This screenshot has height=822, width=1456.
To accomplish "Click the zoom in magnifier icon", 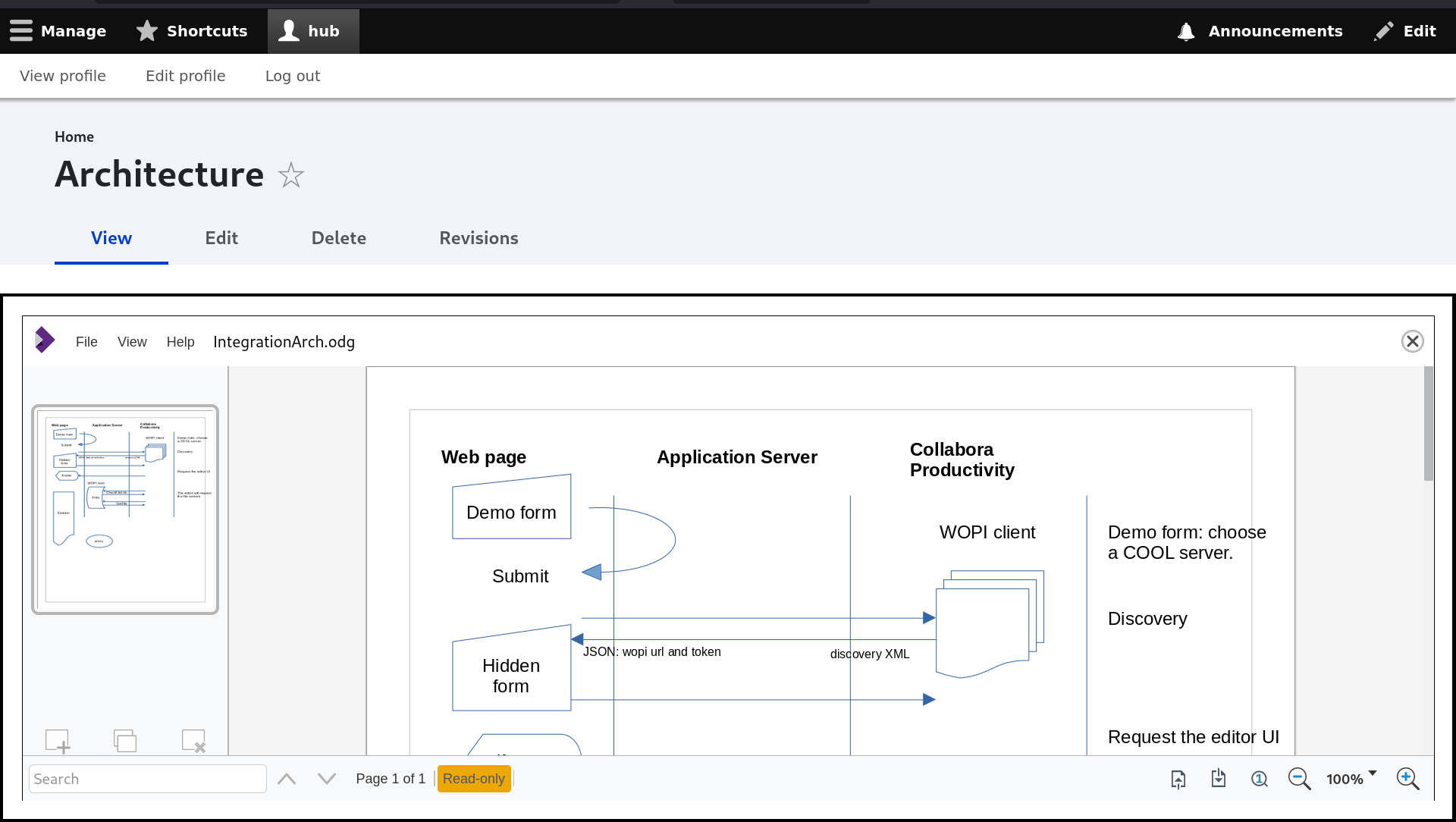I will point(1407,779).
